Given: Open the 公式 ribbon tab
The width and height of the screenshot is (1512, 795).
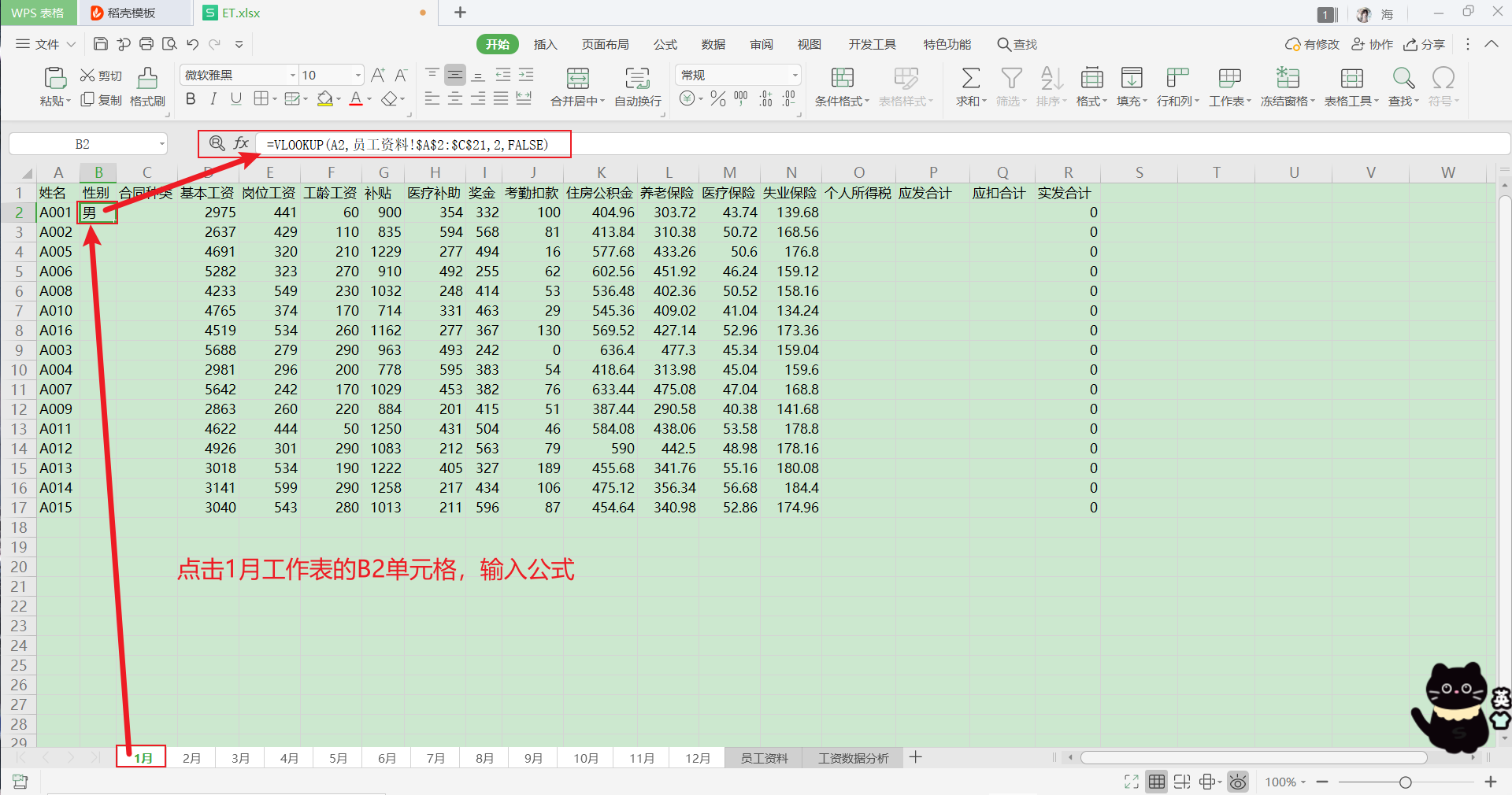Looking at the screenshot, I should click(665, 44).
